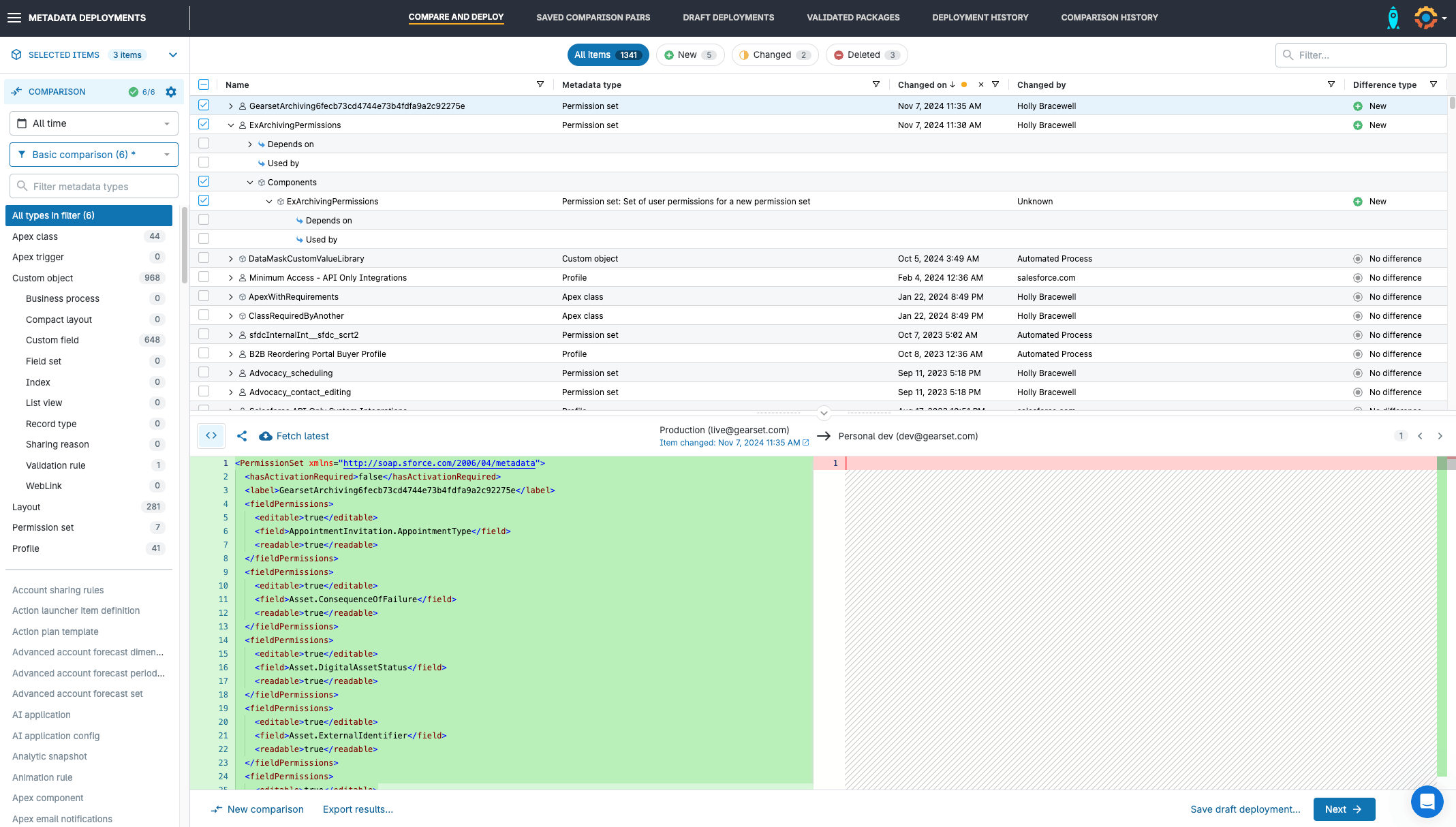Click the metadata types filter field
The height and width of the screenshot is (827, 1456).
point(94,186)
